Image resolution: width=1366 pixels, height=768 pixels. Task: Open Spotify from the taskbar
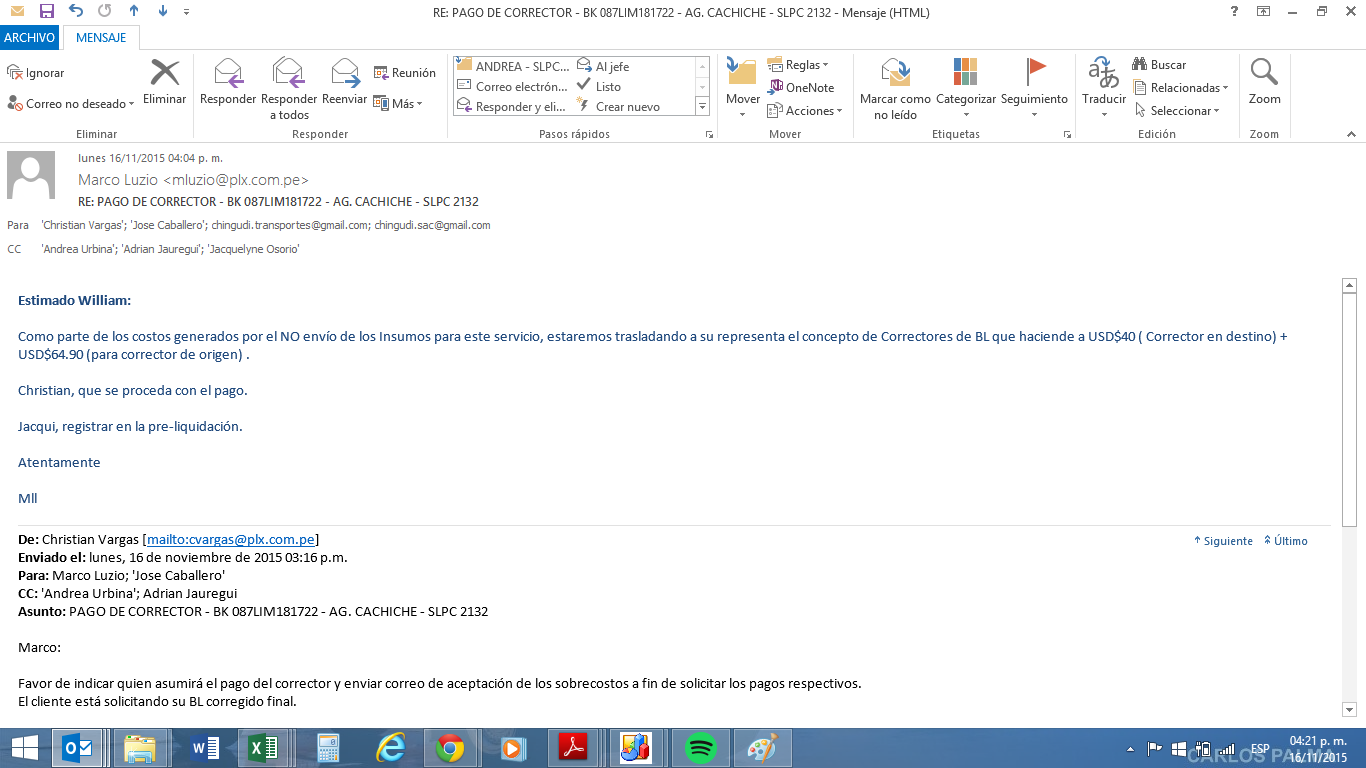[x=701, y=748]
